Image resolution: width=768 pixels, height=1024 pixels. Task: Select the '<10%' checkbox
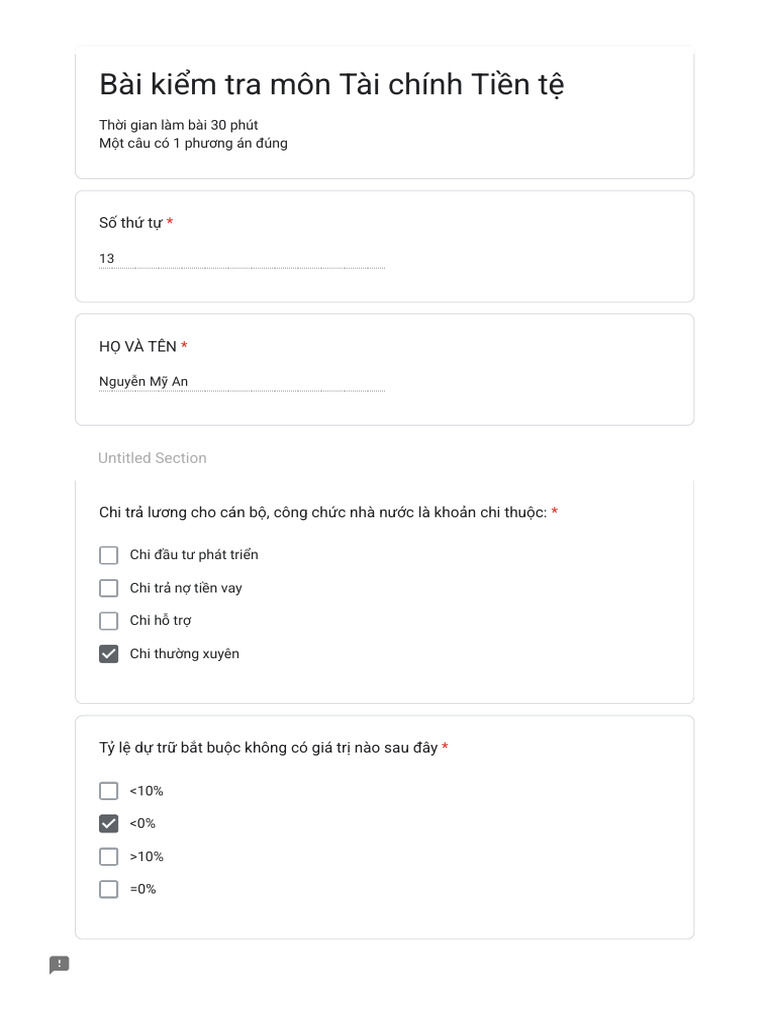[x=109, y=791]
